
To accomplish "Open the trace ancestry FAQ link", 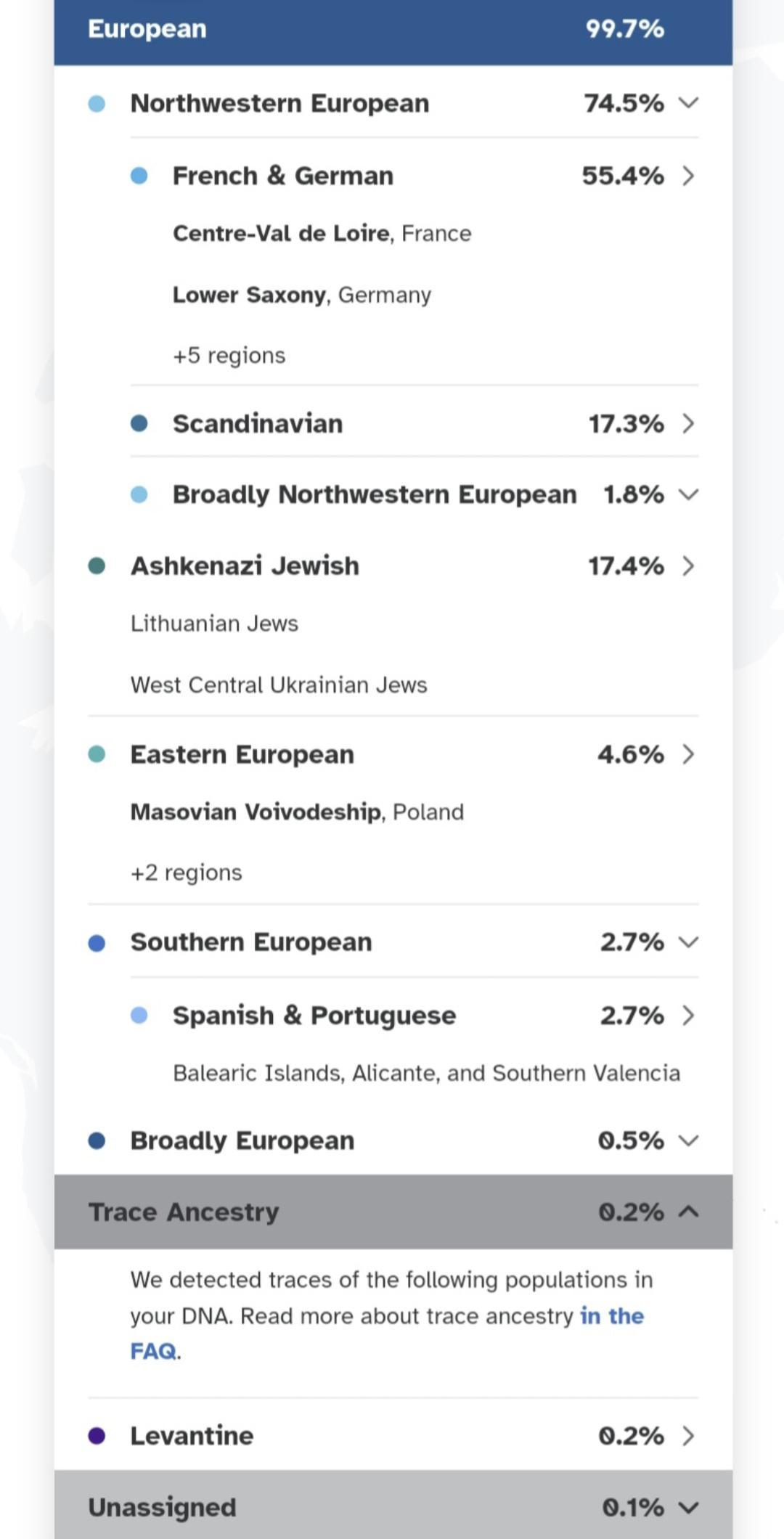I will 611,1316.
